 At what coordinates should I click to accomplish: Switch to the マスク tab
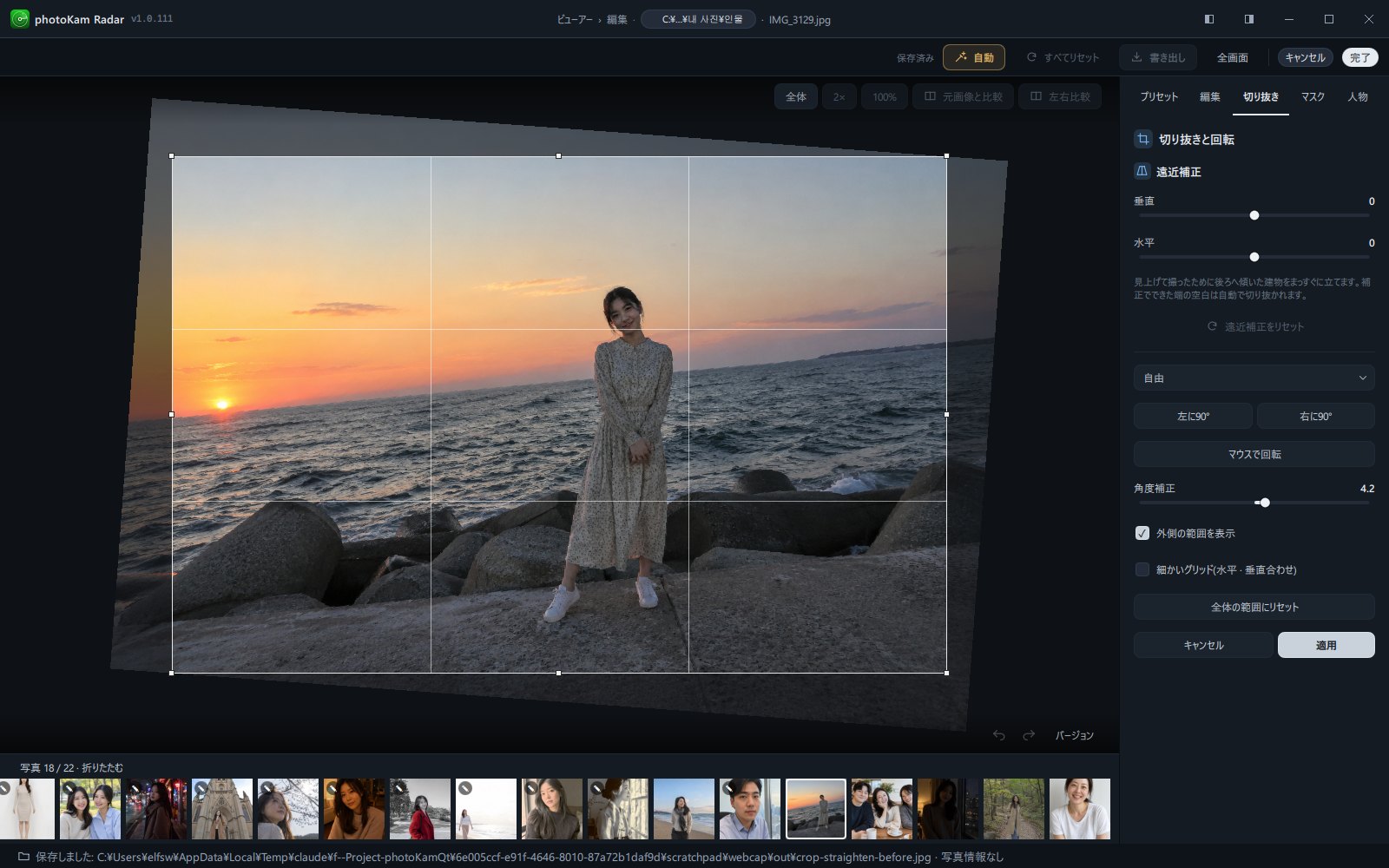(1313, 96)
